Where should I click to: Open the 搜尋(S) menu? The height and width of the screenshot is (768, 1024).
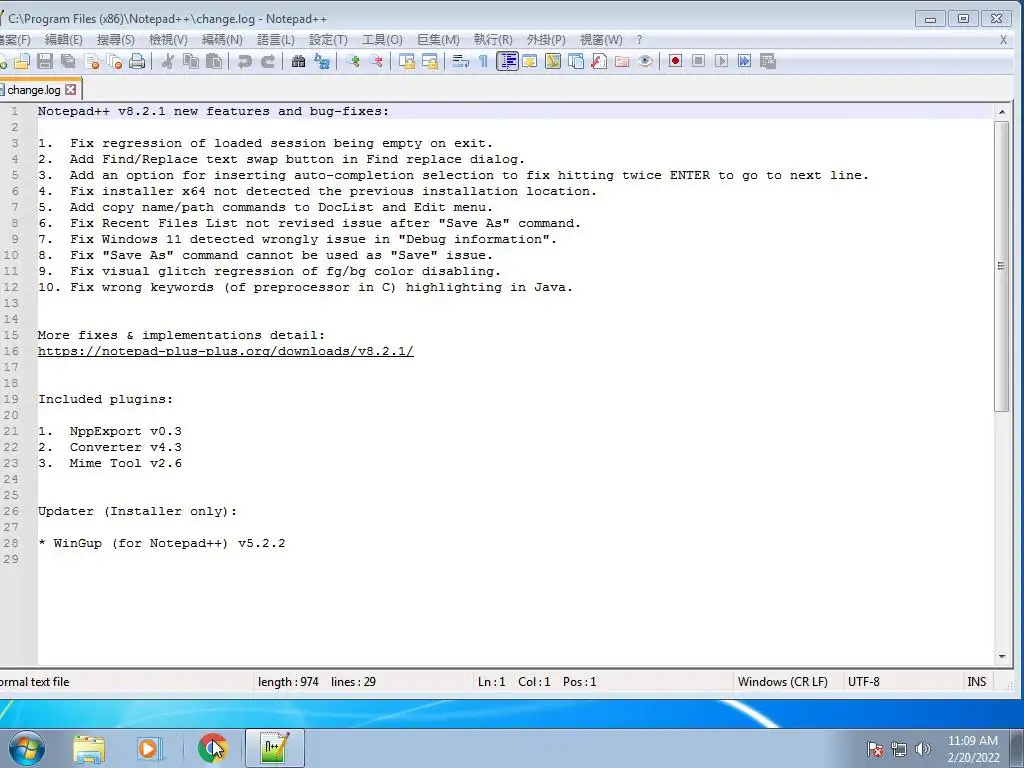tap(116, 40)
